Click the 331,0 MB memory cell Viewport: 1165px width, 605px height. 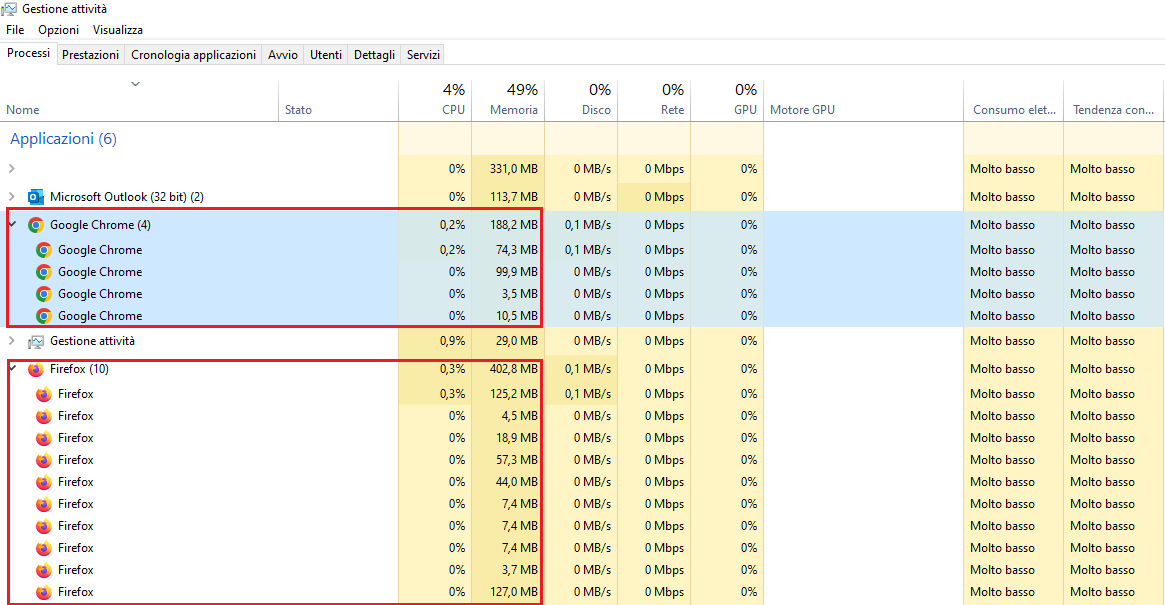[508, 169]
